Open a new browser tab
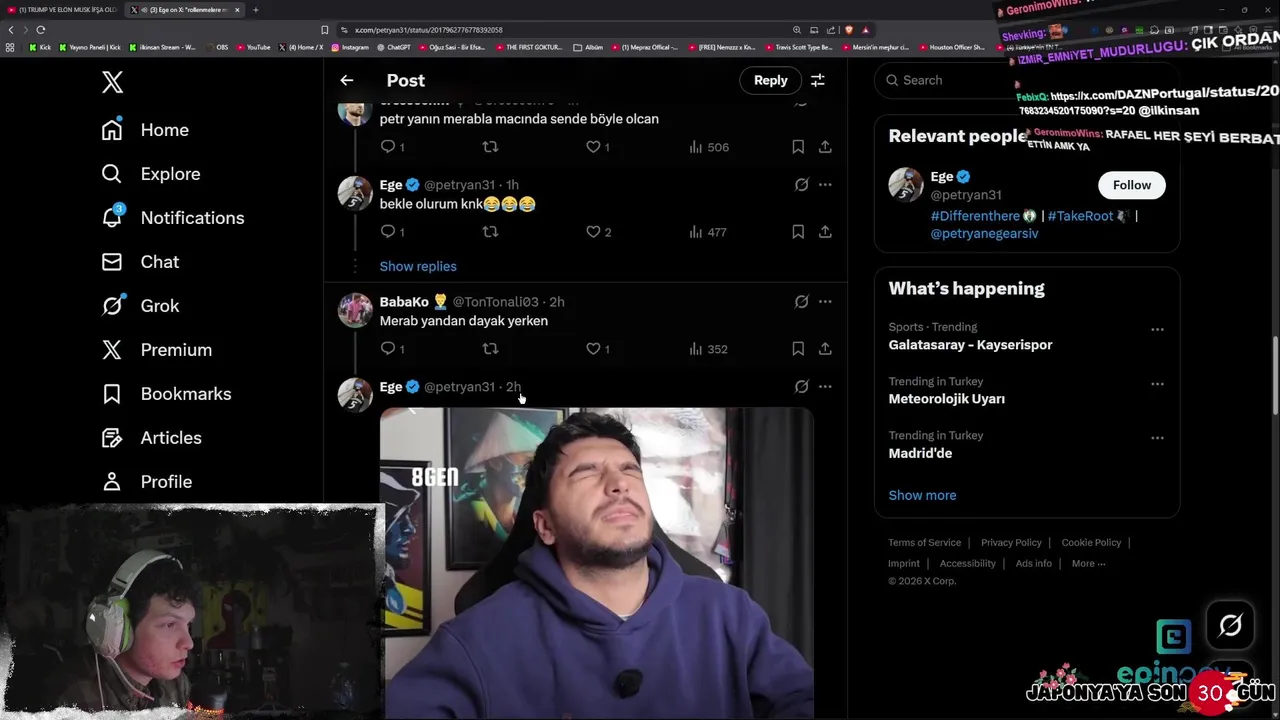The width and height of the screenshot is (1280, 720). click(x=255, y=10)
